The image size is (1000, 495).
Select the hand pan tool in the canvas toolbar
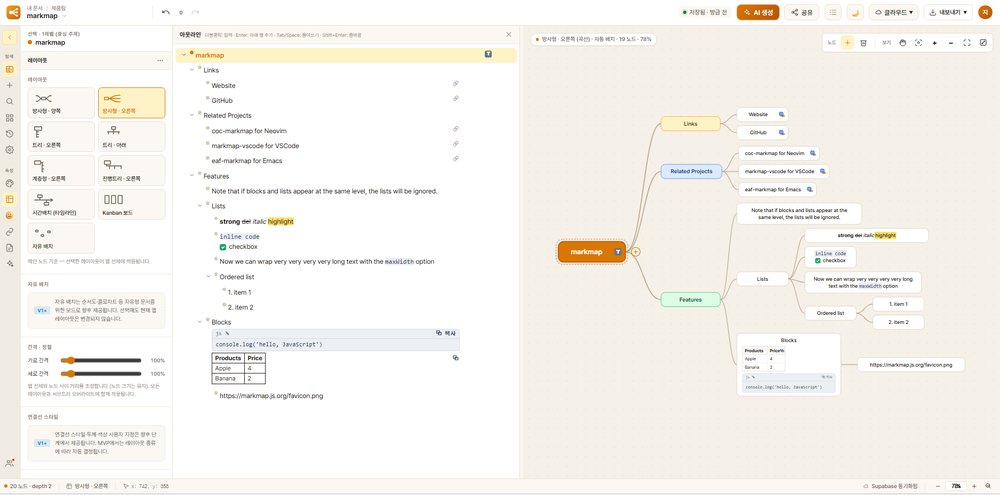(x=902, y=43)
